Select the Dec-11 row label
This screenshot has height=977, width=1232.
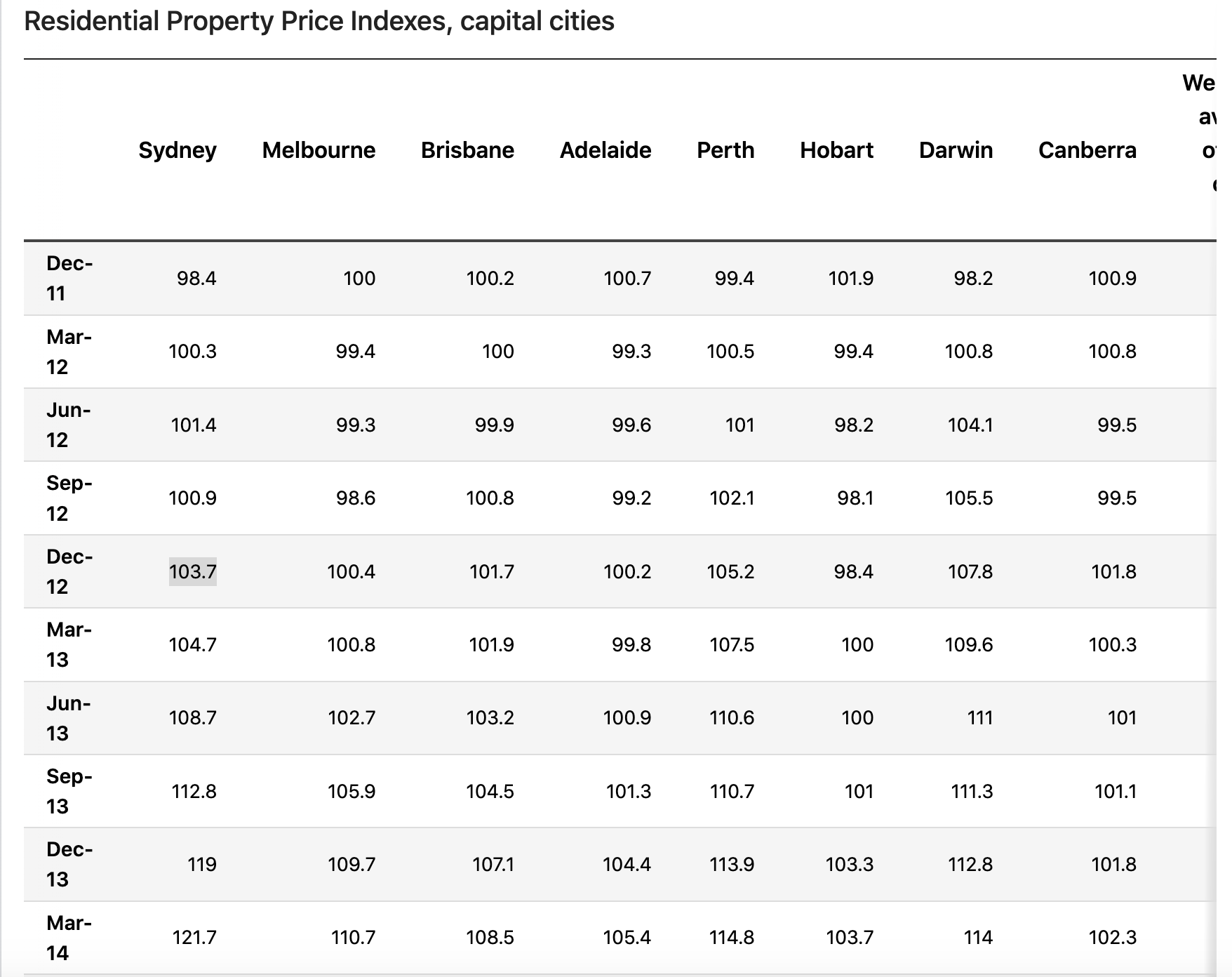[69, 278]
